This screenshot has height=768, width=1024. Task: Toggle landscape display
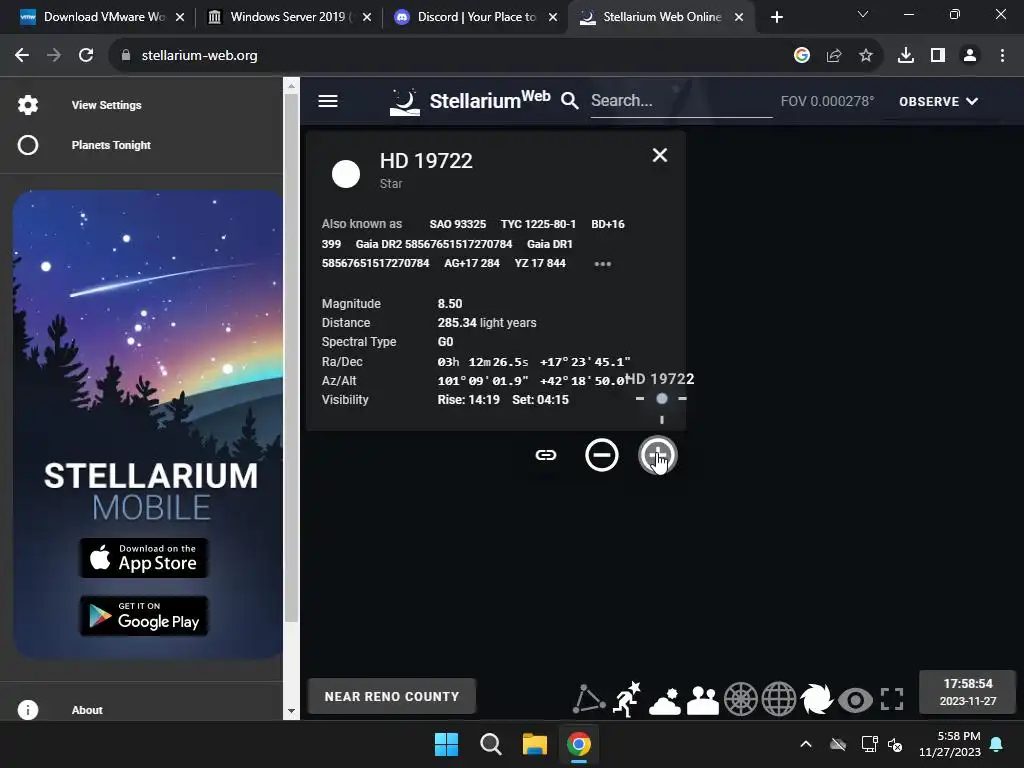point(703,700)
